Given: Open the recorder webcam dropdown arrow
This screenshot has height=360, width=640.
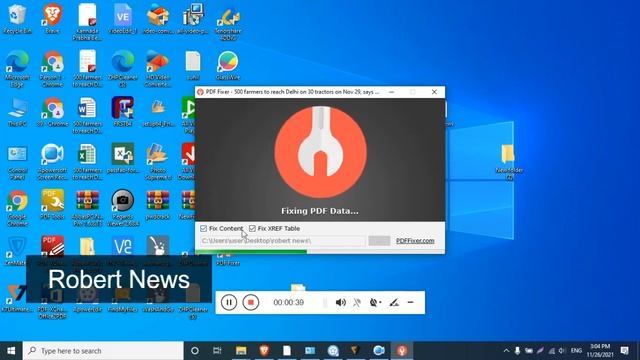Looking at the screenshot, I should (380, 302).
